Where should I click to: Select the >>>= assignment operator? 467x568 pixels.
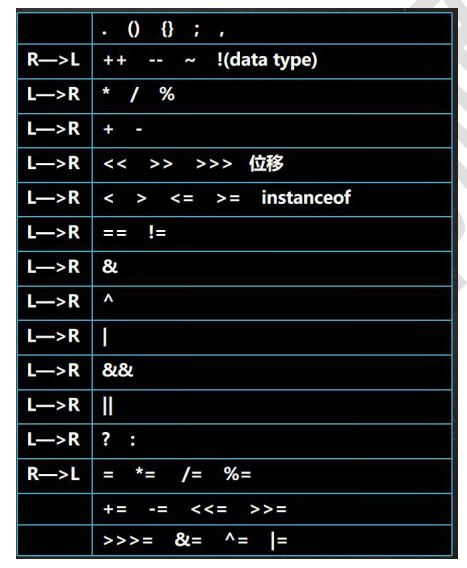click(x=128, y=540)
